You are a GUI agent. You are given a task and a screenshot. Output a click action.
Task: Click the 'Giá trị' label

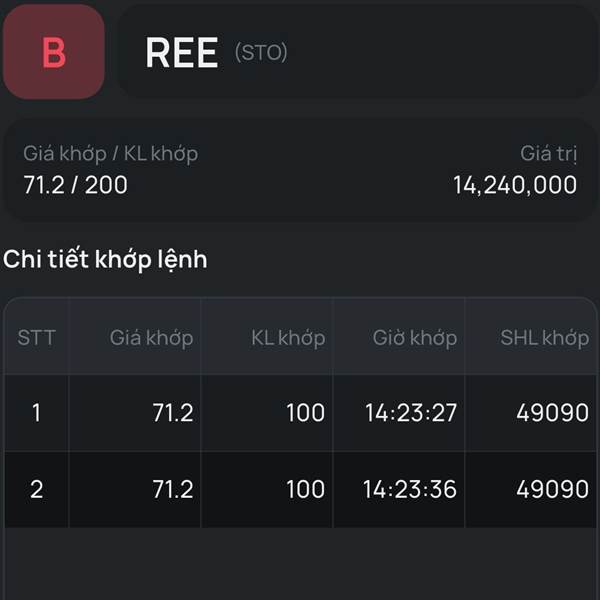[x=548, y=154]
